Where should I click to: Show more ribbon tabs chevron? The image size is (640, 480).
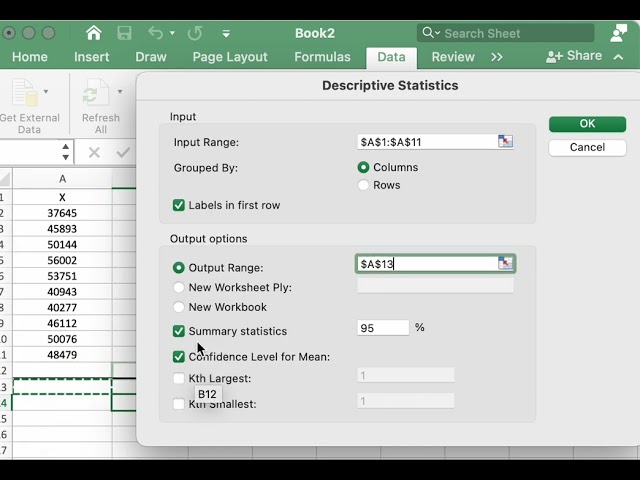[497, 57]
